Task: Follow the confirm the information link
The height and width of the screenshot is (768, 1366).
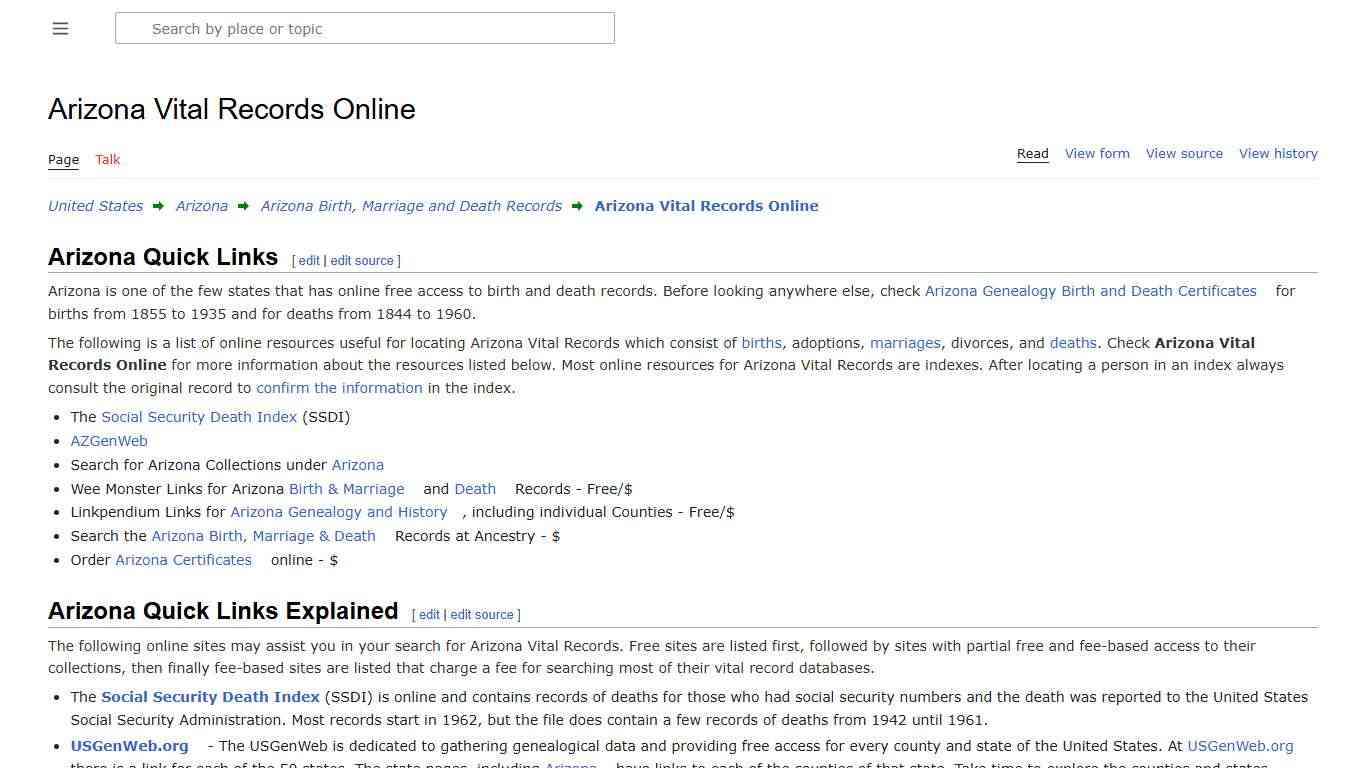Action: coord(339,388)
